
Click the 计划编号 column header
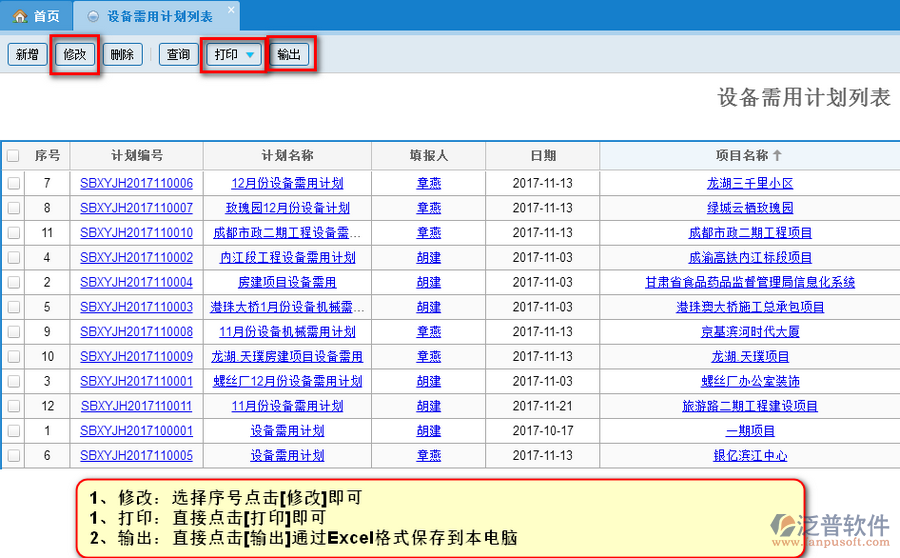tap(137, 156)
